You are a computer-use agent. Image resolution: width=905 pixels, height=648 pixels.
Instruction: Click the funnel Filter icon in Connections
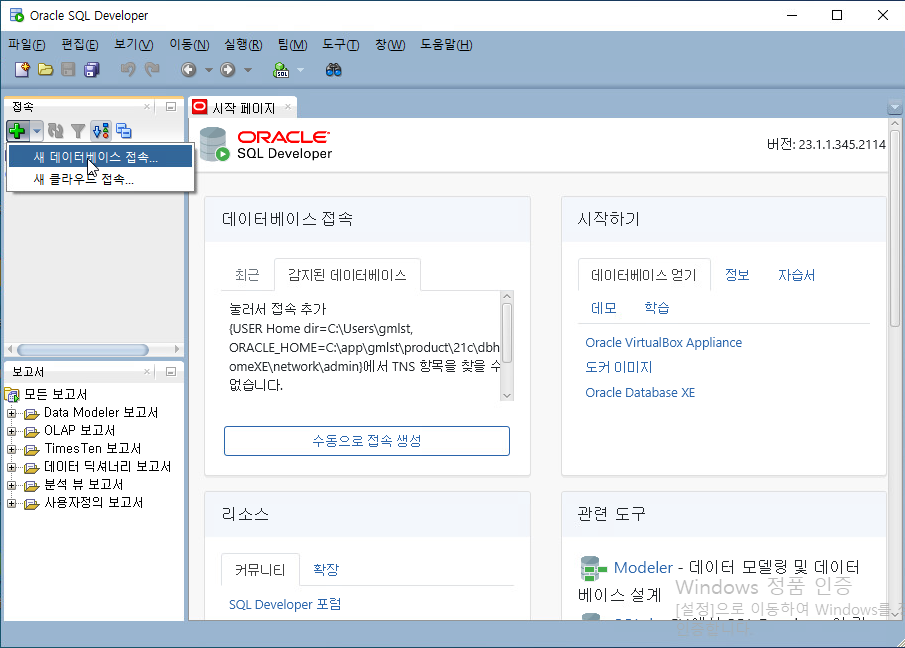click(78, 131)
